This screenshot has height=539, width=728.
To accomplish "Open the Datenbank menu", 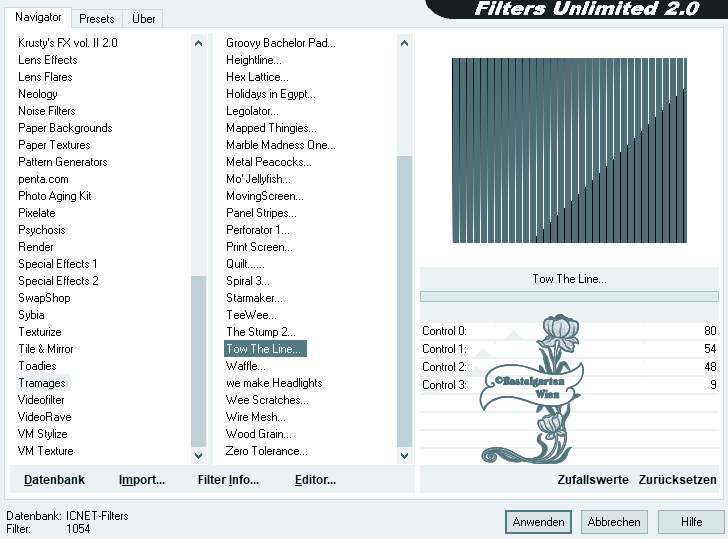I will 54,480.
